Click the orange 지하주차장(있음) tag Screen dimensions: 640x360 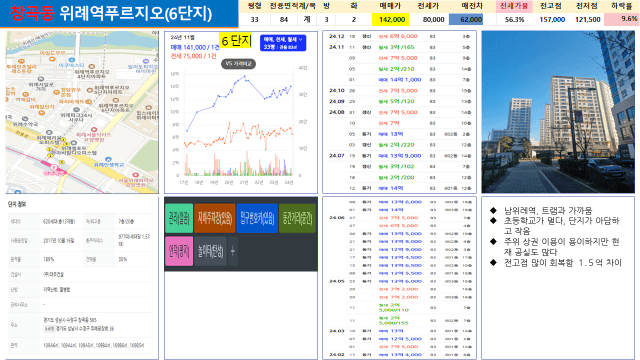click(x=215, y=218)
